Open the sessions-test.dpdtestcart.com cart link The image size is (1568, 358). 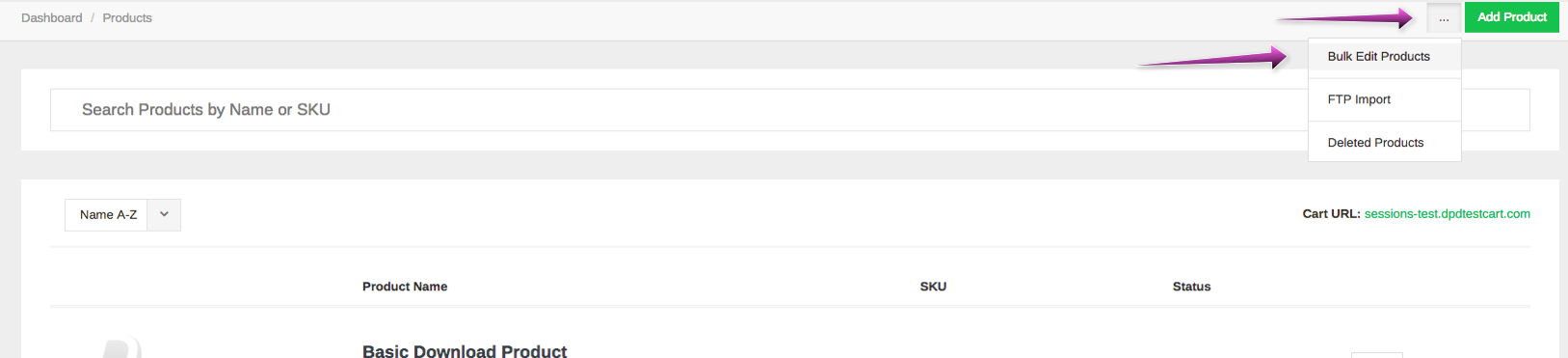1447,214
